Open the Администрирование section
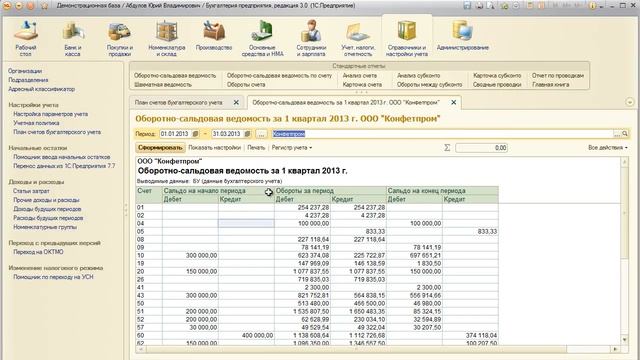640x360 pixels. pos(462,37)
